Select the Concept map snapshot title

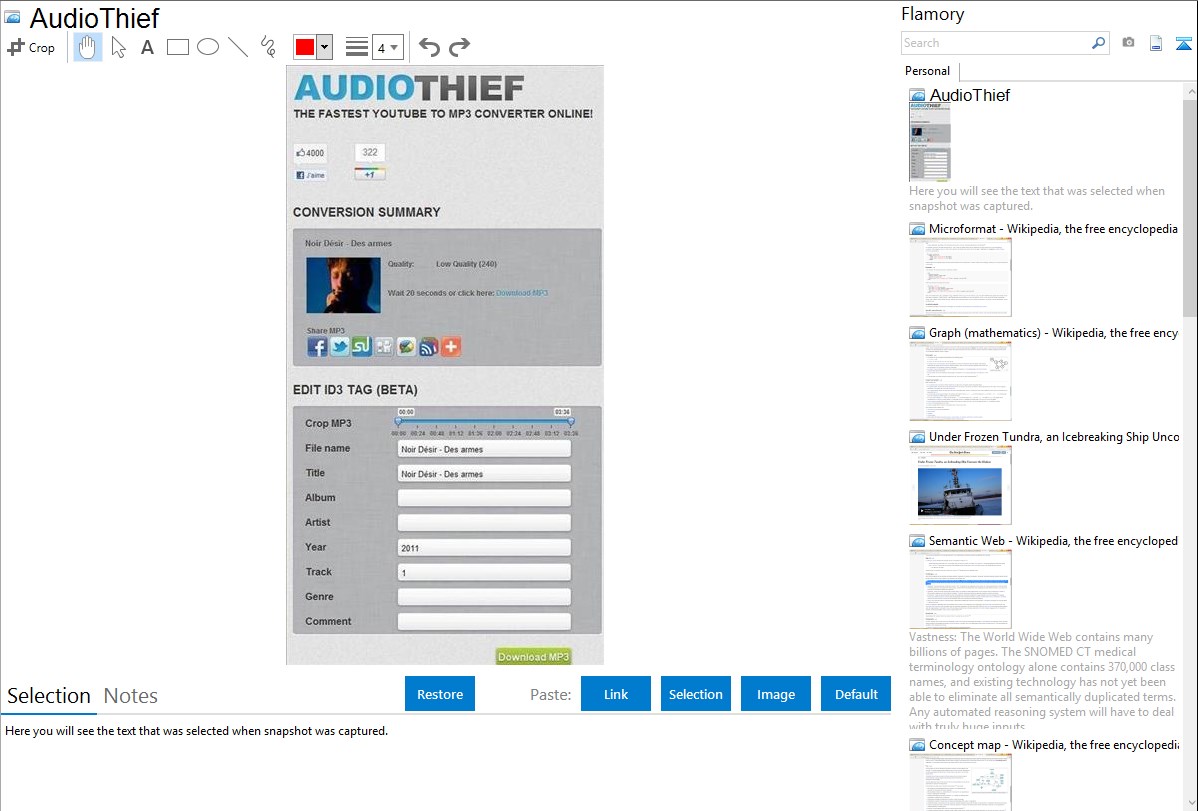click(1054, 744)
